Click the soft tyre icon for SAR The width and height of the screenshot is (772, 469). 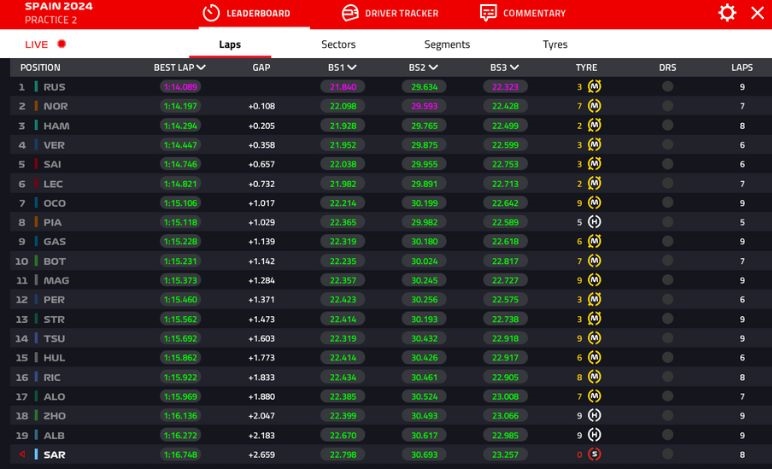(x=594, y=455)
